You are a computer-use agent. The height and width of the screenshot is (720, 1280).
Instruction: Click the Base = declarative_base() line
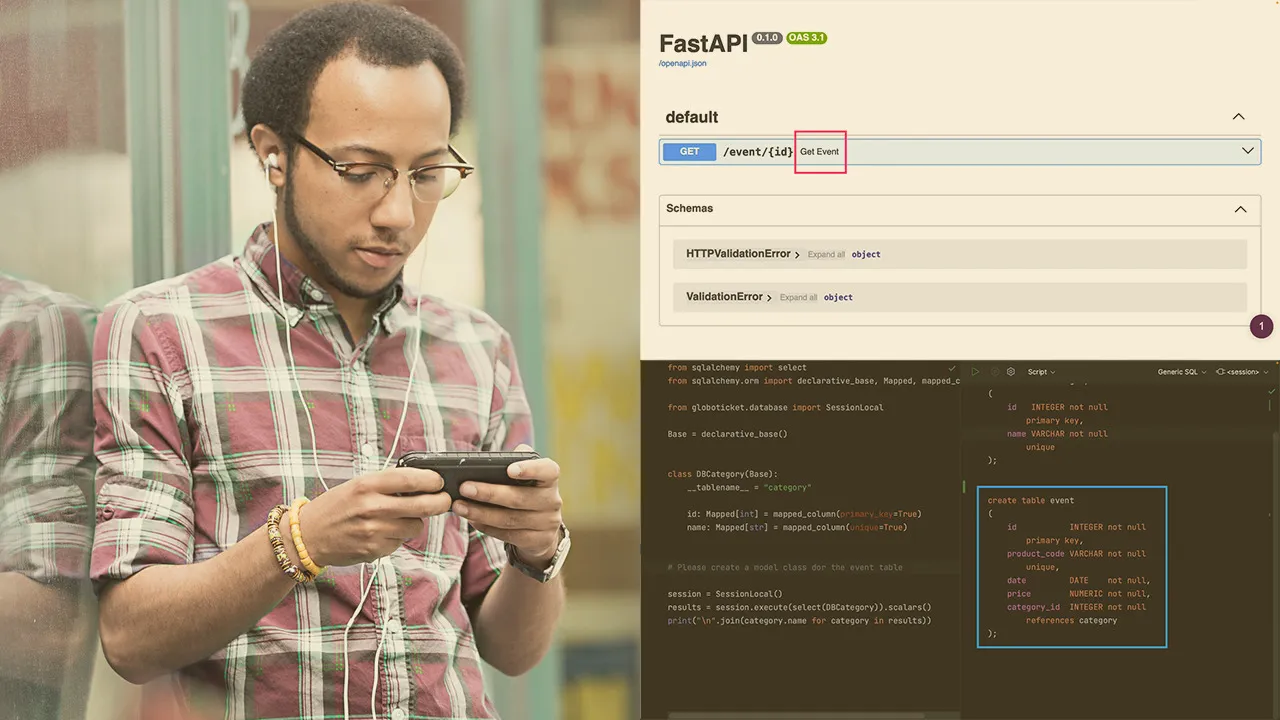728,434
